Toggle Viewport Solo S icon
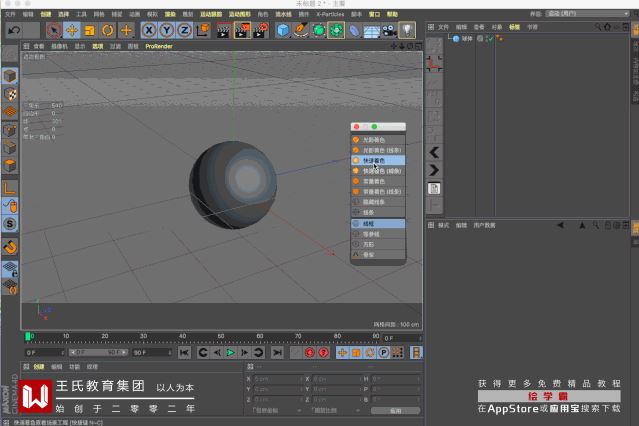Viewport: 639px width, 426px height. coord(10,224)
